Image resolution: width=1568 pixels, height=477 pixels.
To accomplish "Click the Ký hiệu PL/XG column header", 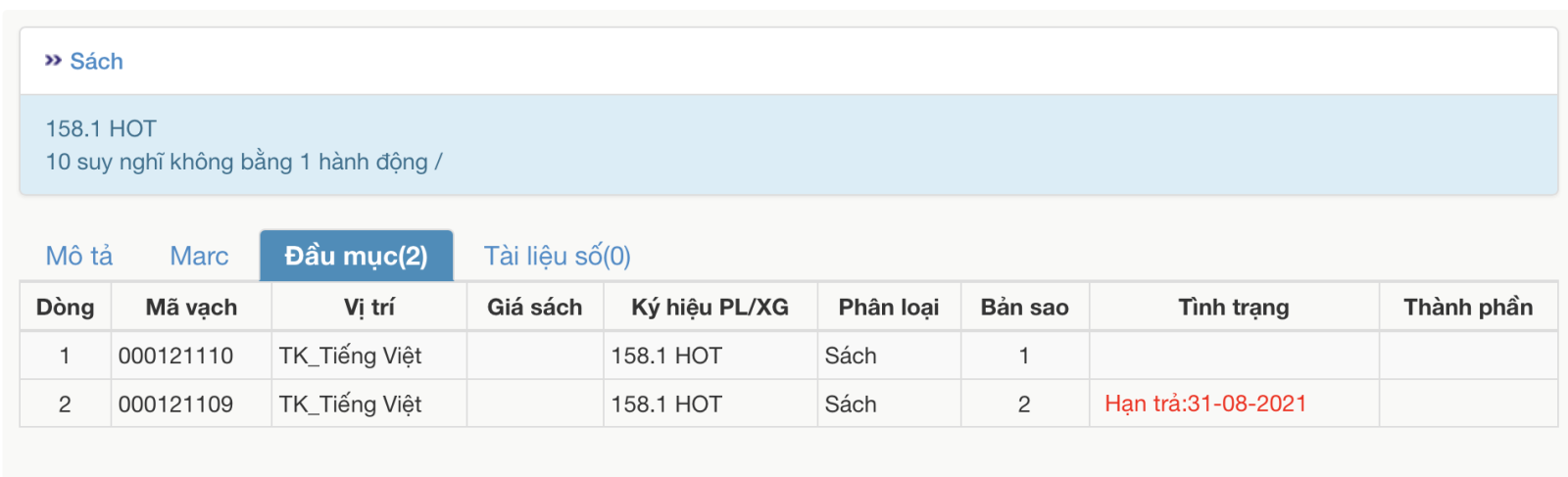I will (710, 308).
